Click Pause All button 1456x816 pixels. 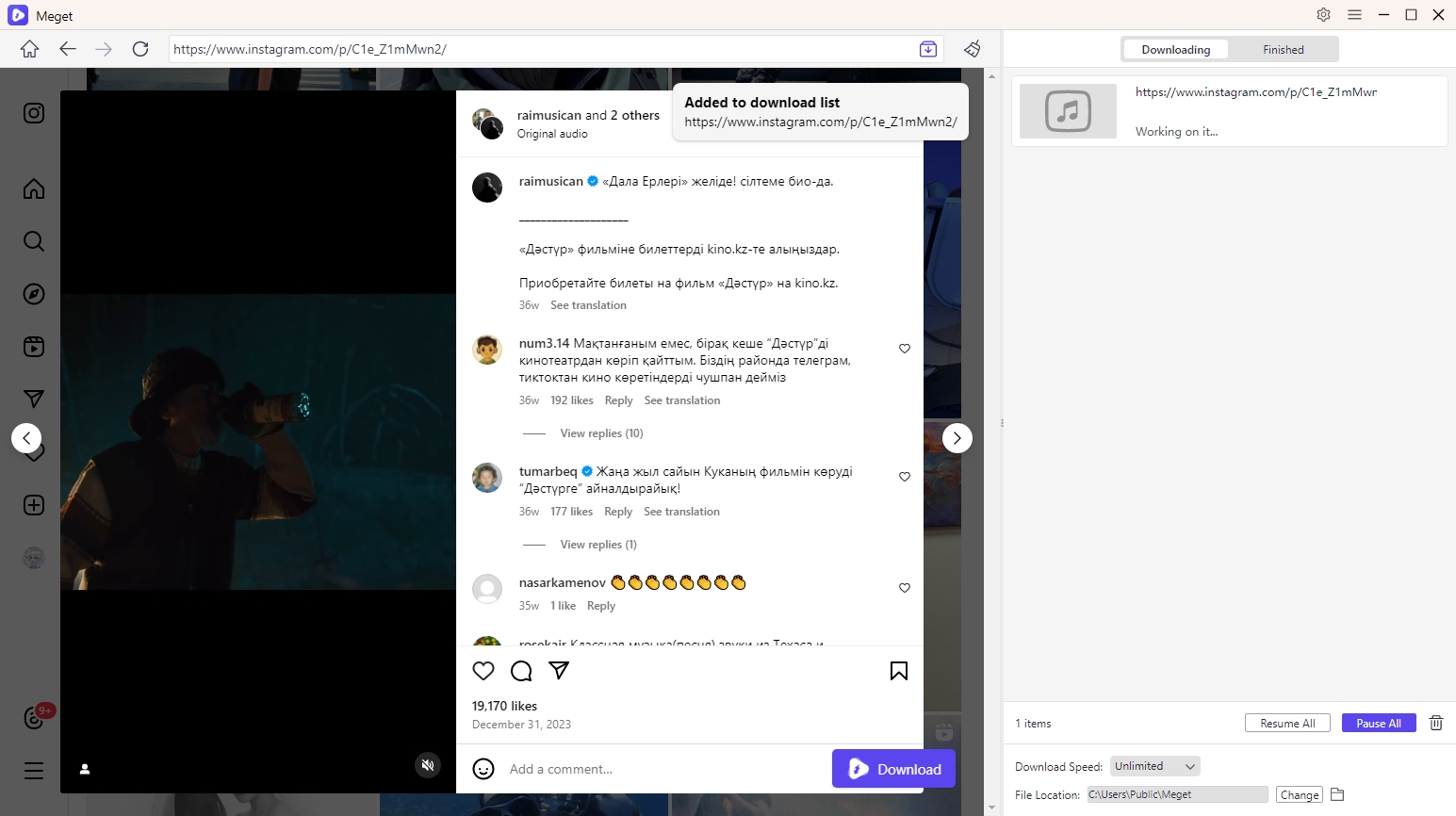tap(1379, 723)
